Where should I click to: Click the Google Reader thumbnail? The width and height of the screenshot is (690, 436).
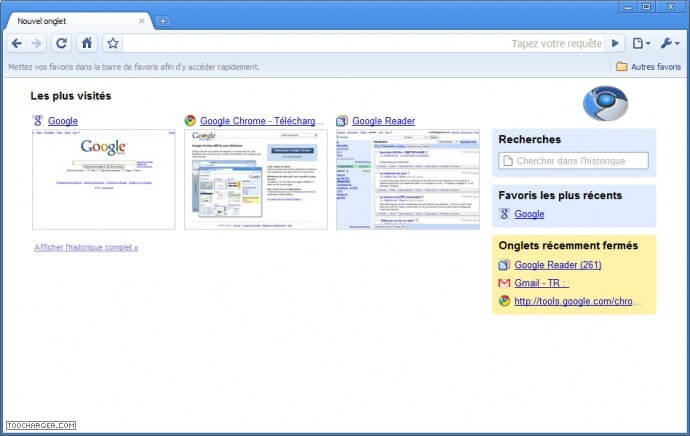[x=408, y=180]
